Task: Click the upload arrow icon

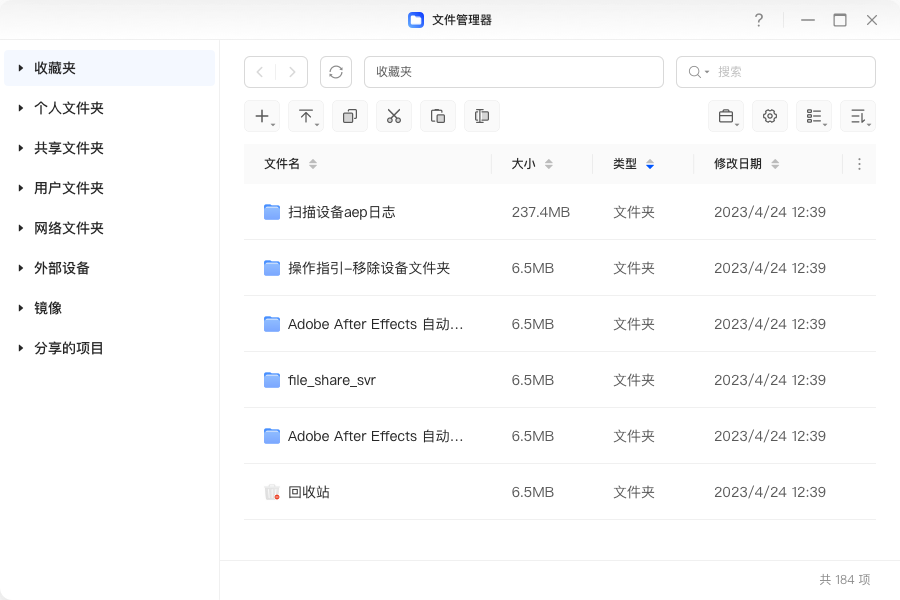Action: [306, 116]
